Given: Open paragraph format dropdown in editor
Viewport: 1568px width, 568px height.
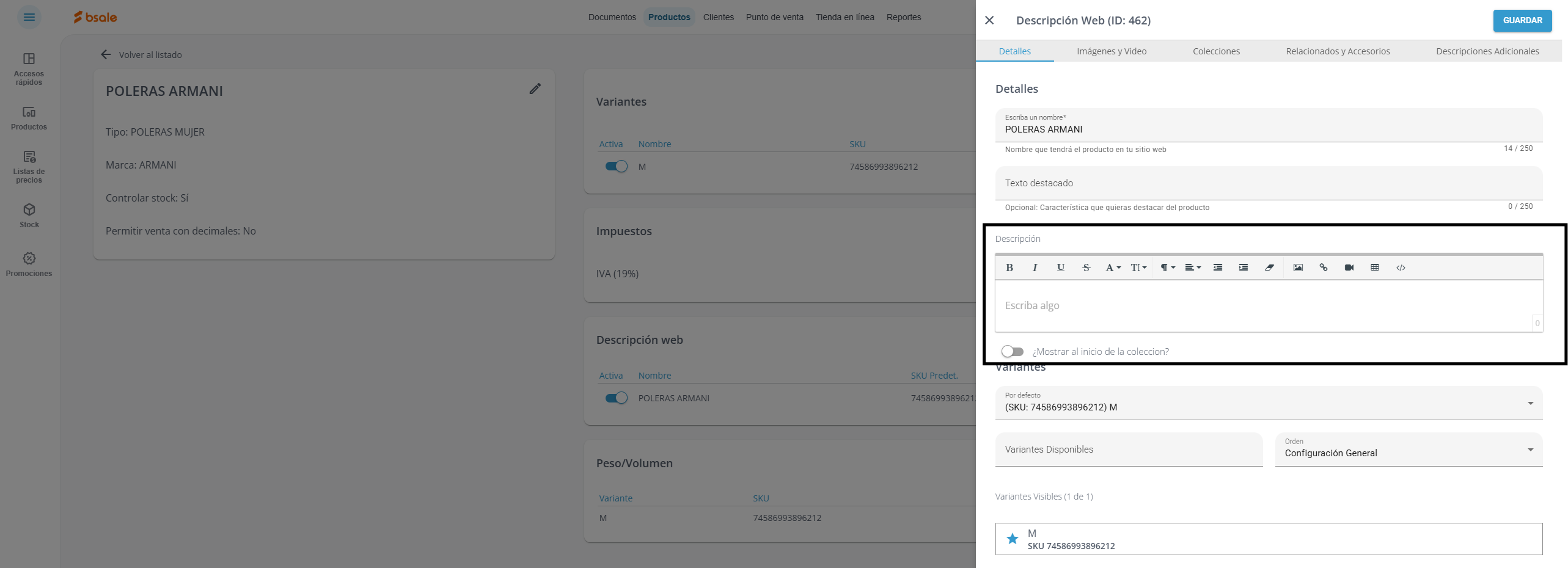Looking at the screenshot, I should click(1168, 268).
